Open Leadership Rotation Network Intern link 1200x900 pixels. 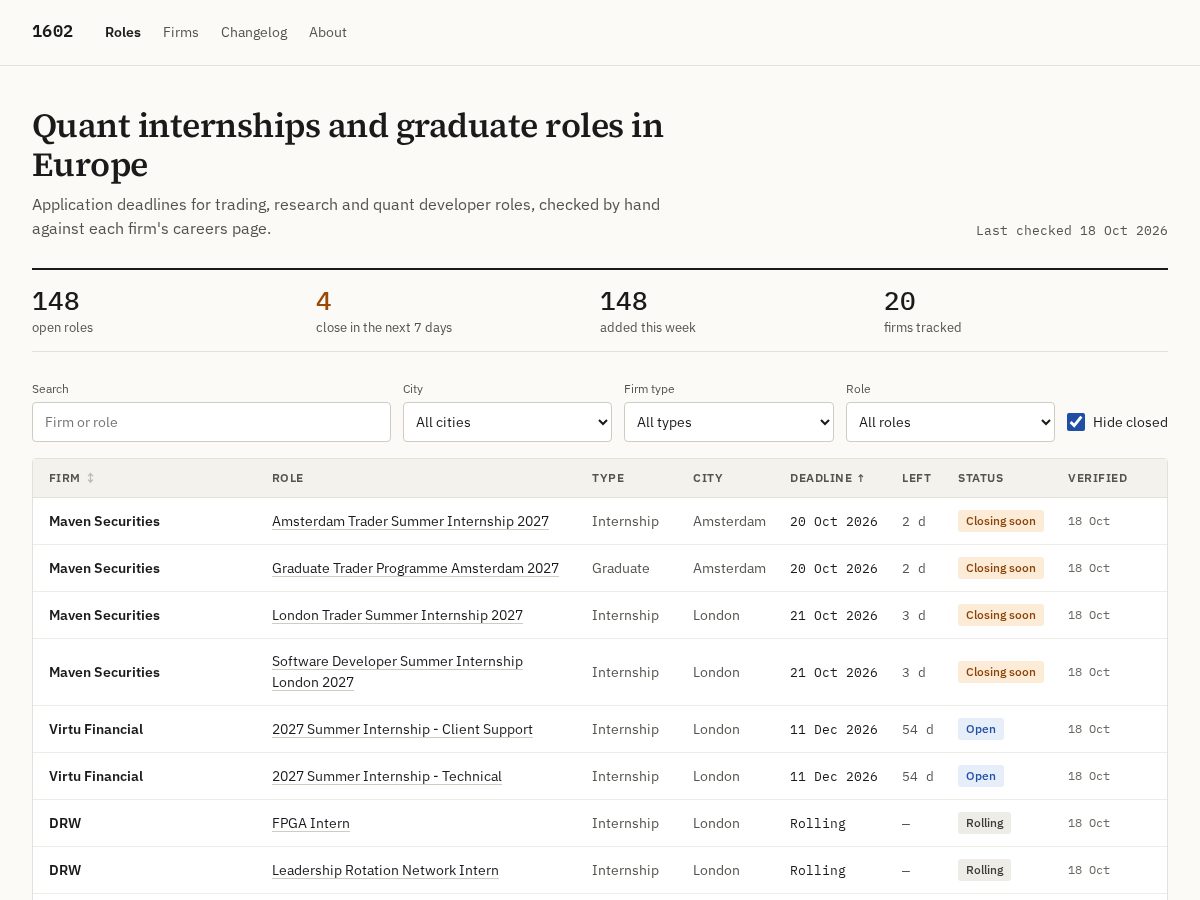tap(385, 870)
